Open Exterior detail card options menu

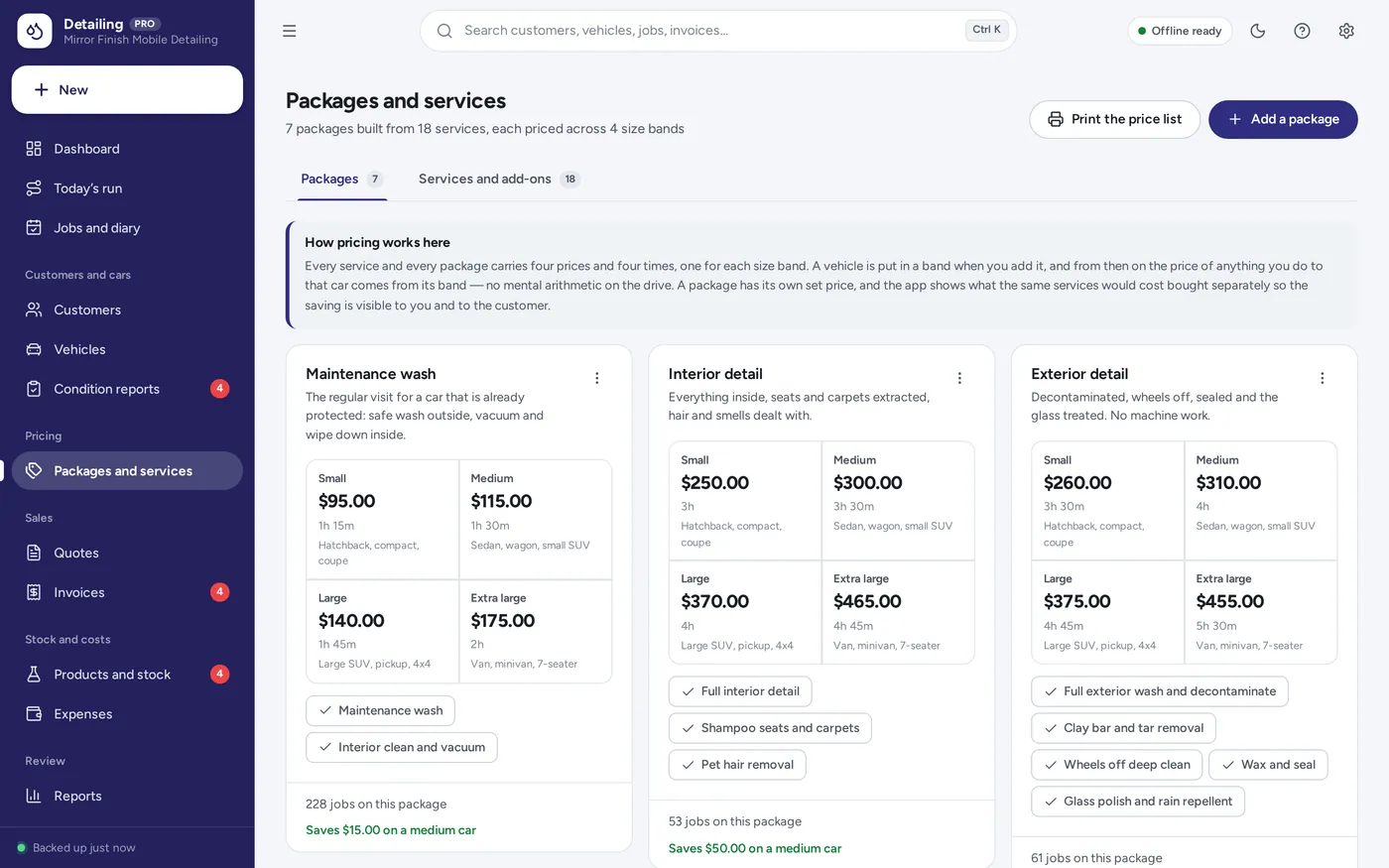pos(1323,378)
